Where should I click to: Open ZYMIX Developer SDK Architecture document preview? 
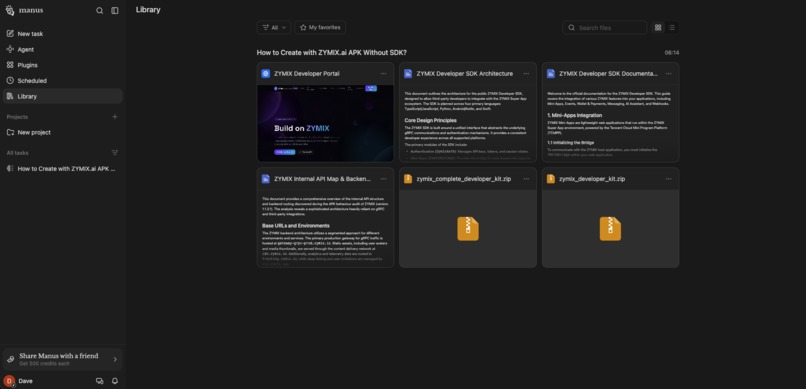pos(468,123)
